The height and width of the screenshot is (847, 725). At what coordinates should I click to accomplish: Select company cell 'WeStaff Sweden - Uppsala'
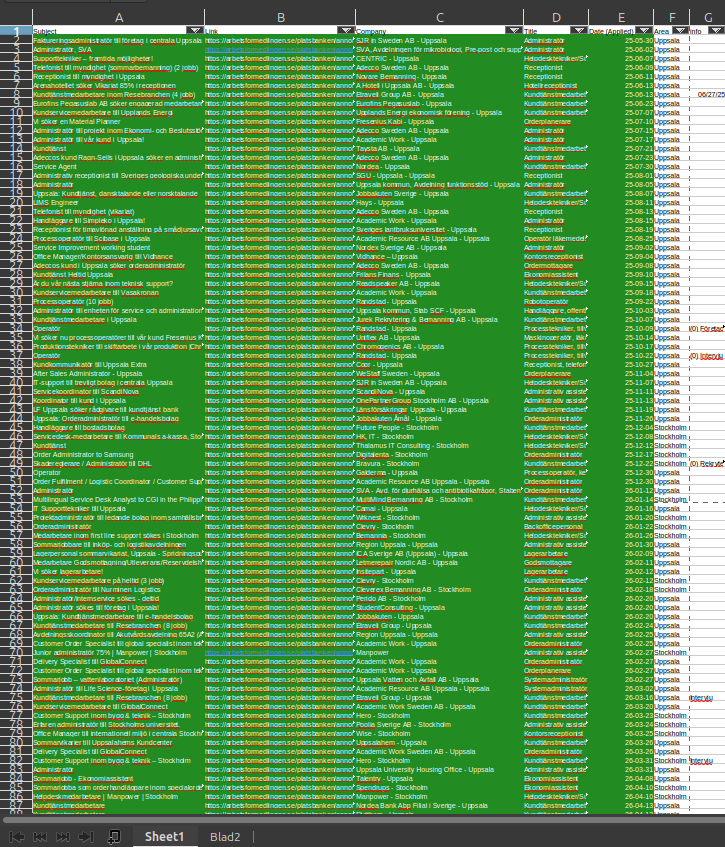click(x=439, y=374)
